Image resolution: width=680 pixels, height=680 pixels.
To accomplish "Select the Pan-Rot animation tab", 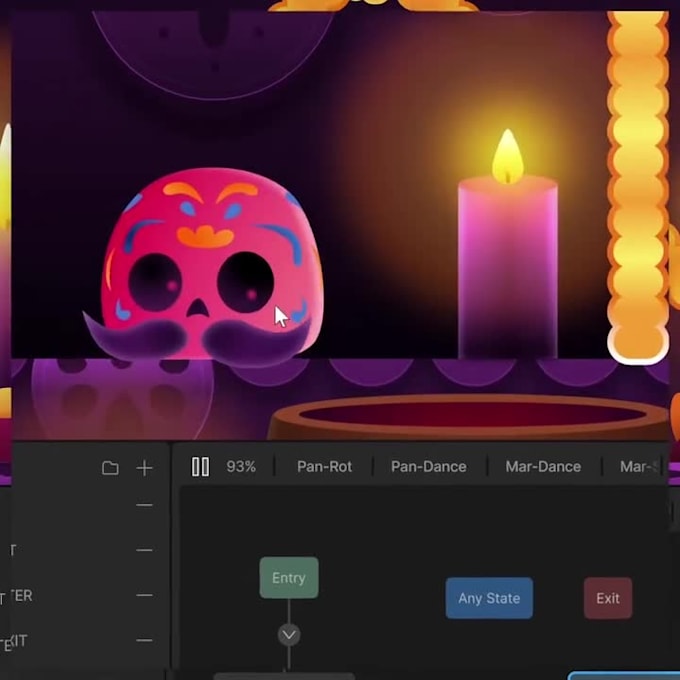I will point(324,467).
